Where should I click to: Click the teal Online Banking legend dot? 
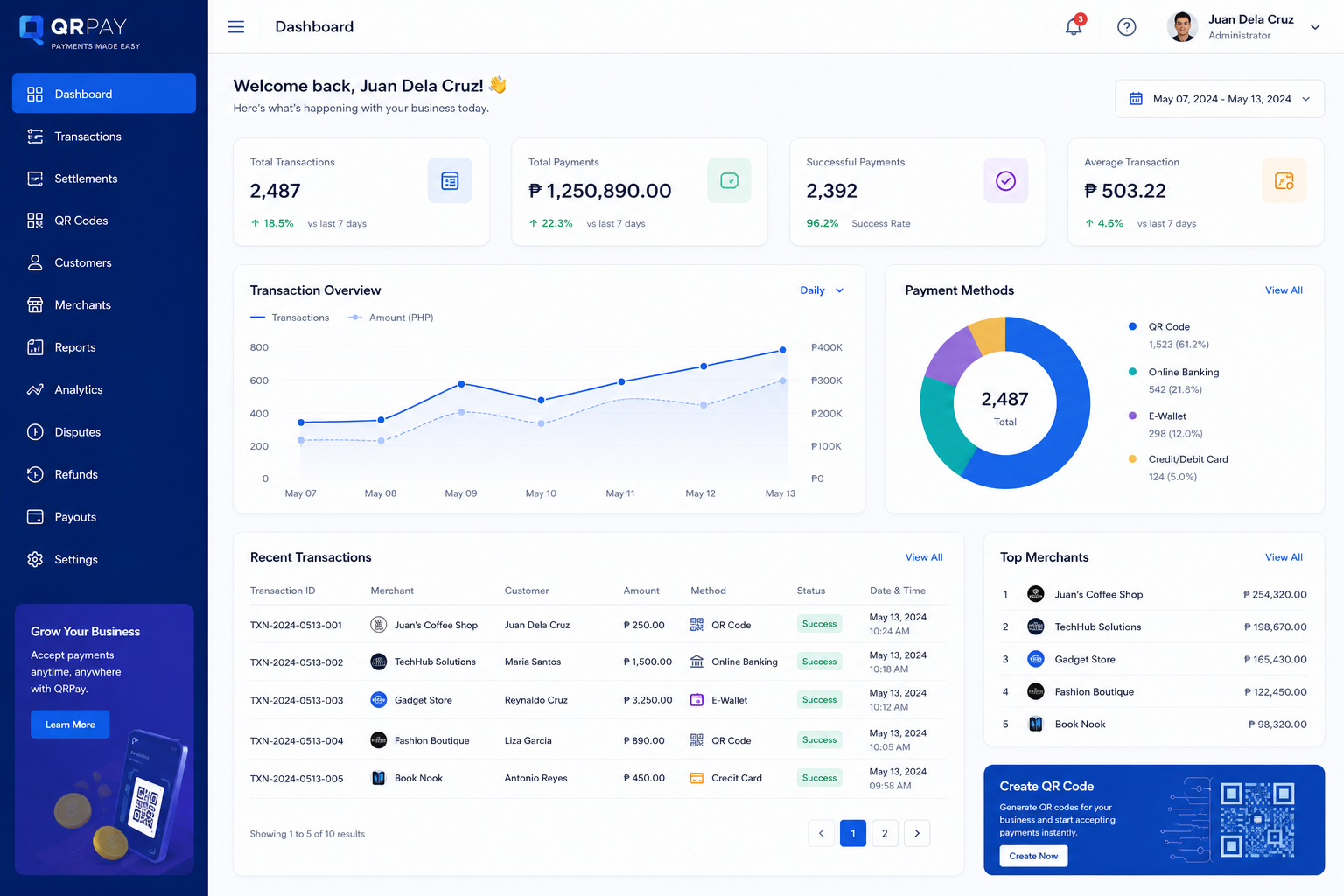click(x=1132, y=372)
